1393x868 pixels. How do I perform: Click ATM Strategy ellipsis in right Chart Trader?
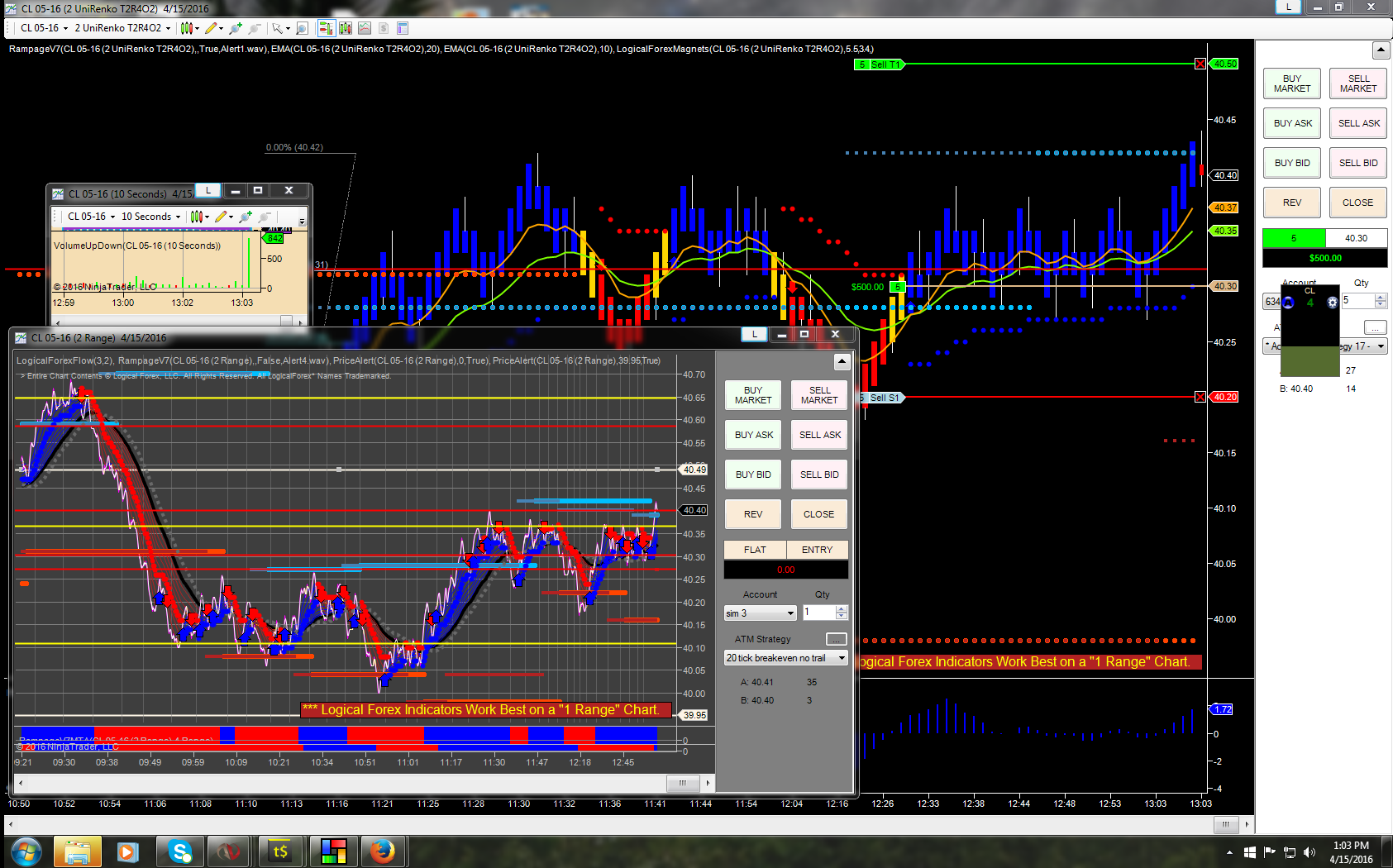(1376, 327)
